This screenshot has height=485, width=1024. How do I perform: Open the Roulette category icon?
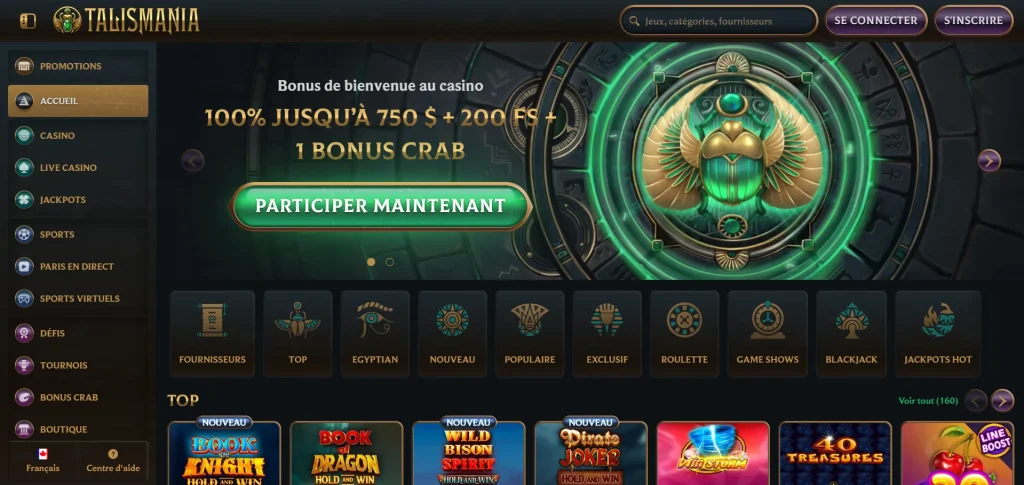click(x=684, y=320)
